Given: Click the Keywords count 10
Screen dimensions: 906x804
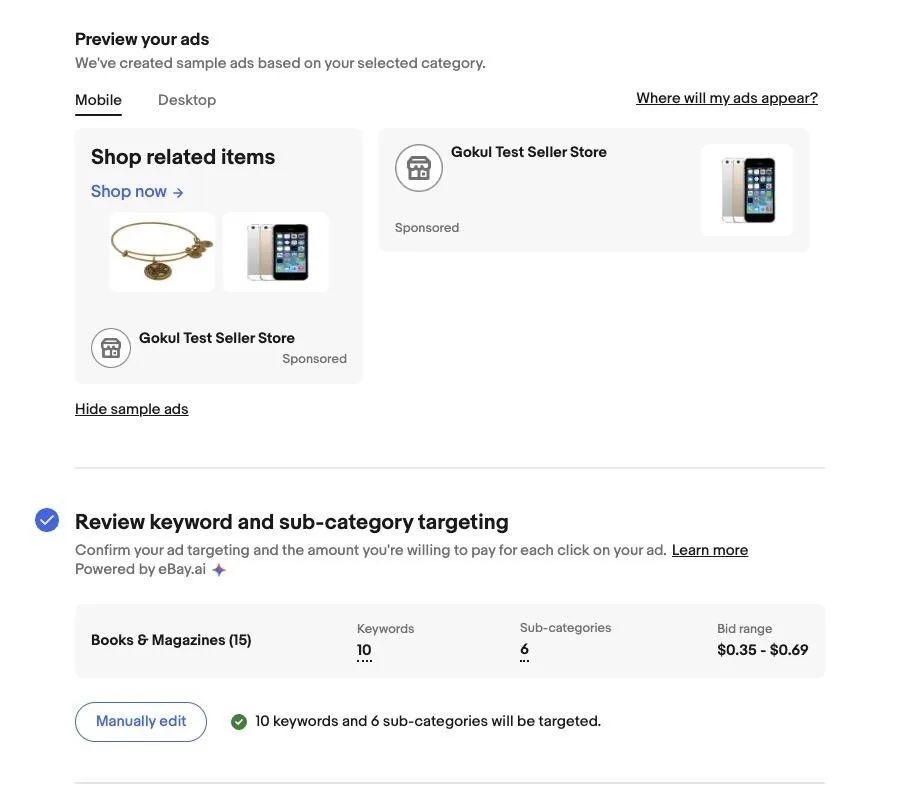Looking at the screenshot, I should point(364,650).
